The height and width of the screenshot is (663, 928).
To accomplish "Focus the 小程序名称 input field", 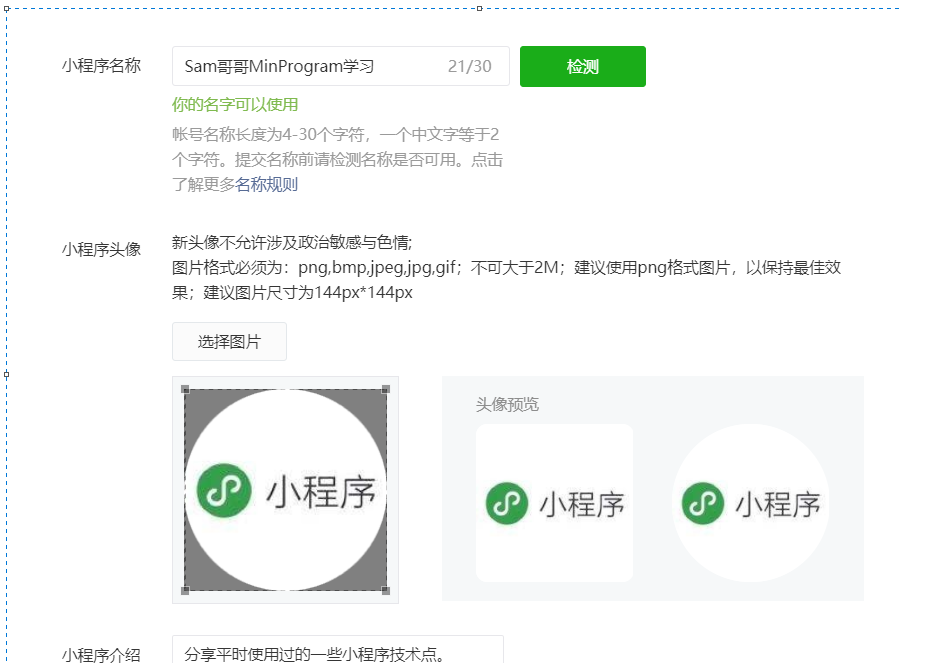I will 340,66.
